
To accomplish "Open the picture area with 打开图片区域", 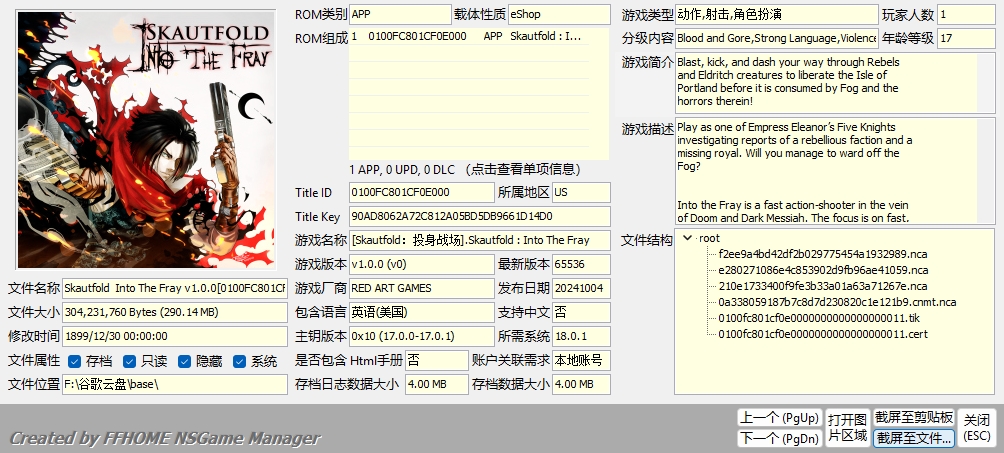I will (847, 428).
